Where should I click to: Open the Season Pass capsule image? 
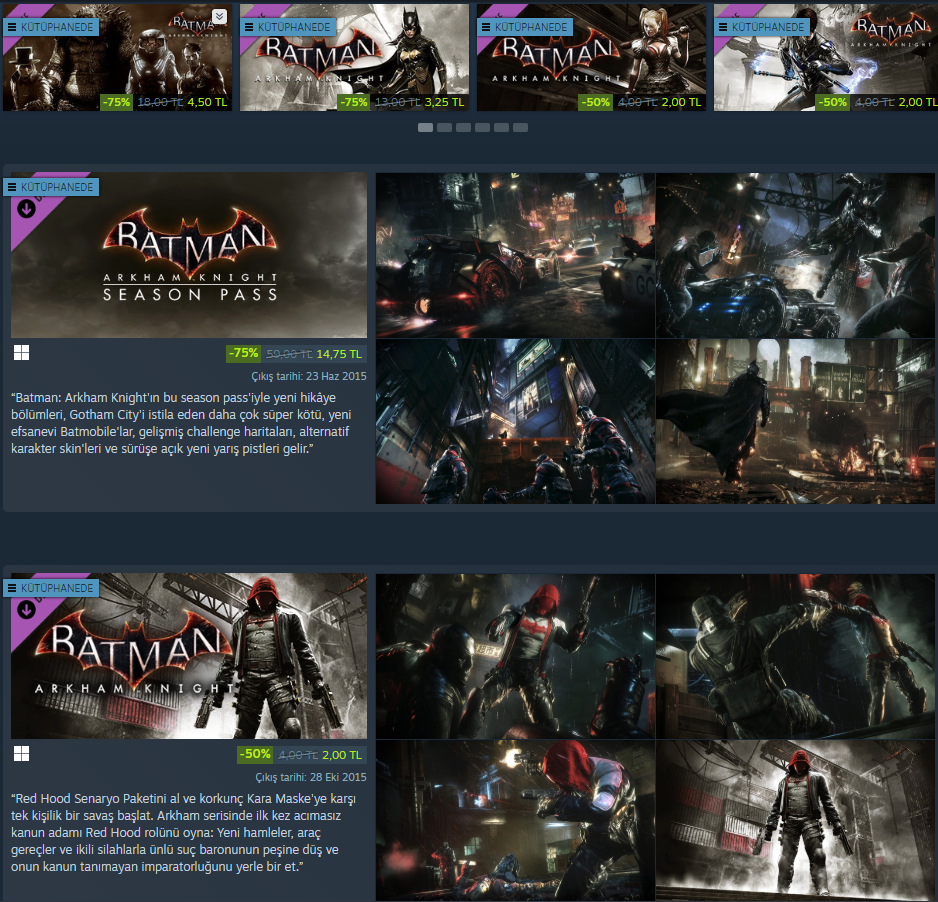point(189,255)
